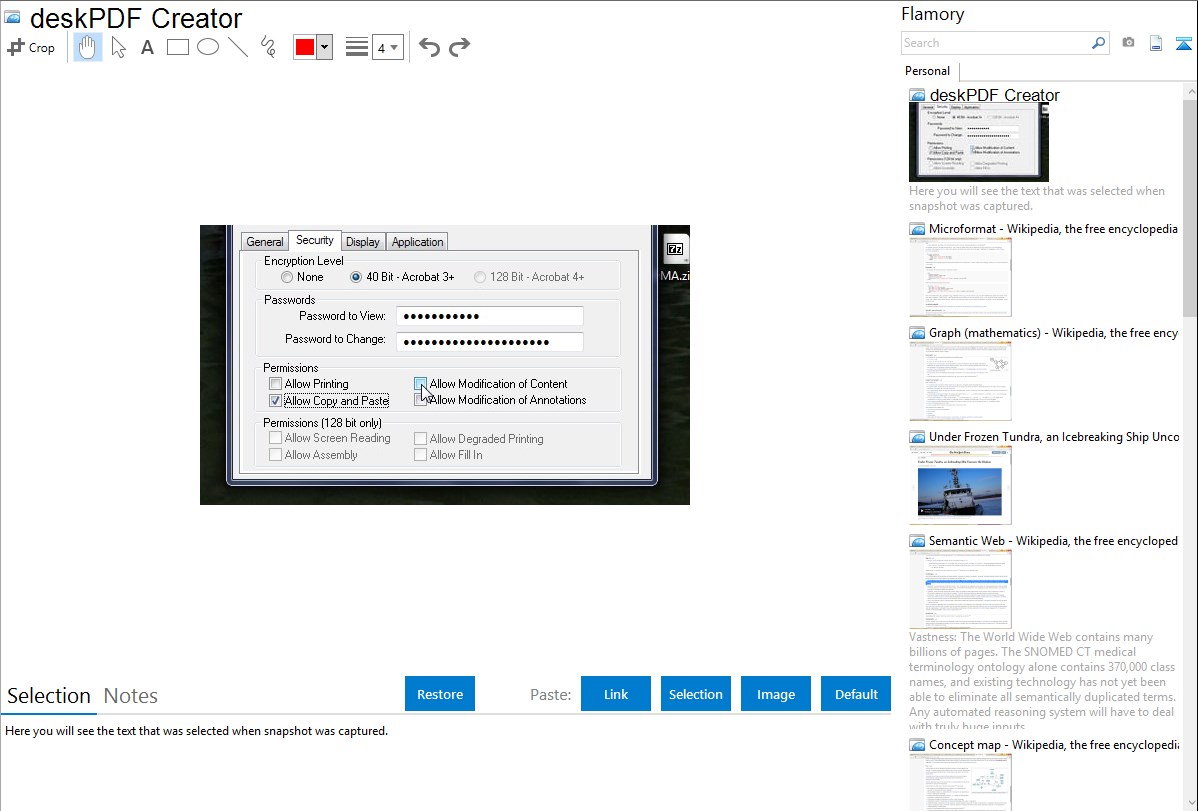Click the Graph (mathematics) - Wikipedia title
1198x811 pixels.
[x=1053, y=333]
